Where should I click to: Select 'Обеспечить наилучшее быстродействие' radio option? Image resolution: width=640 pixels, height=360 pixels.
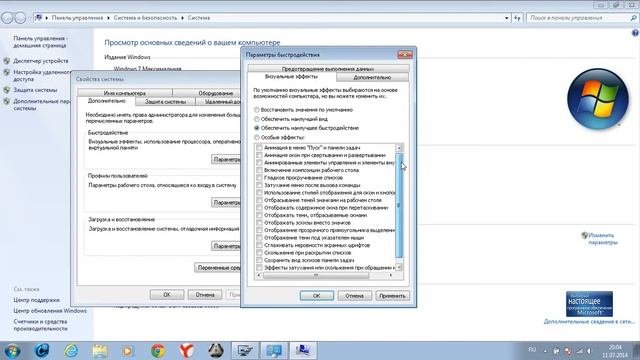tap(257, 128)
